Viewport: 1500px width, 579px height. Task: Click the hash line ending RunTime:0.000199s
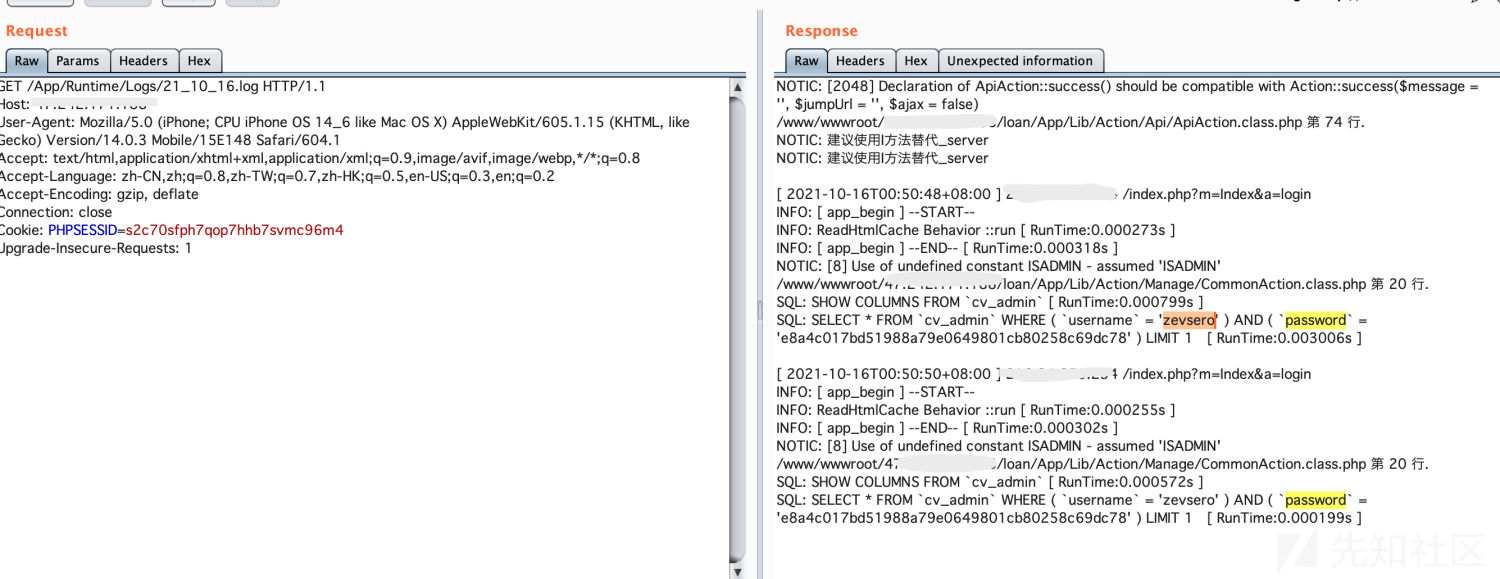(x=1068, y=518)
